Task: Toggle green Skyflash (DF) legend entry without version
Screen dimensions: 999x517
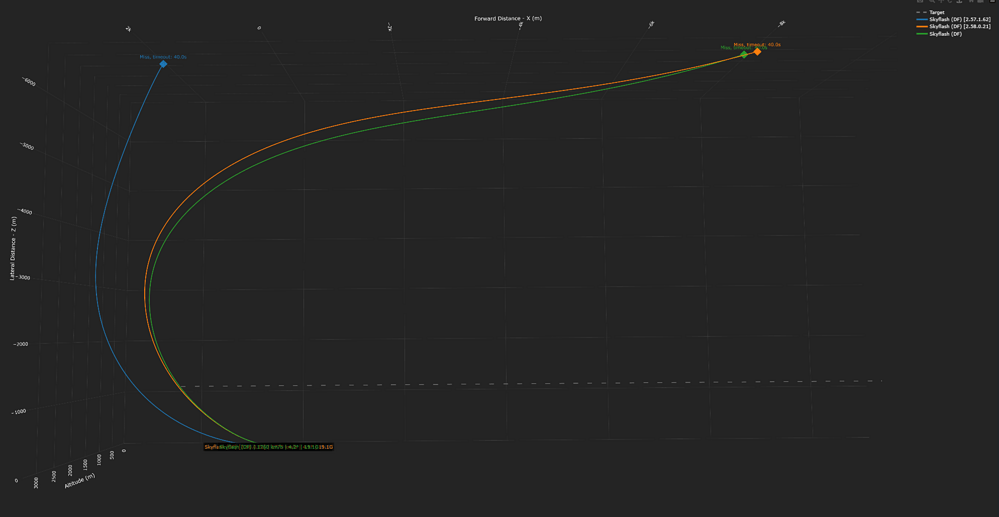Action: click(x=938, y=34)
